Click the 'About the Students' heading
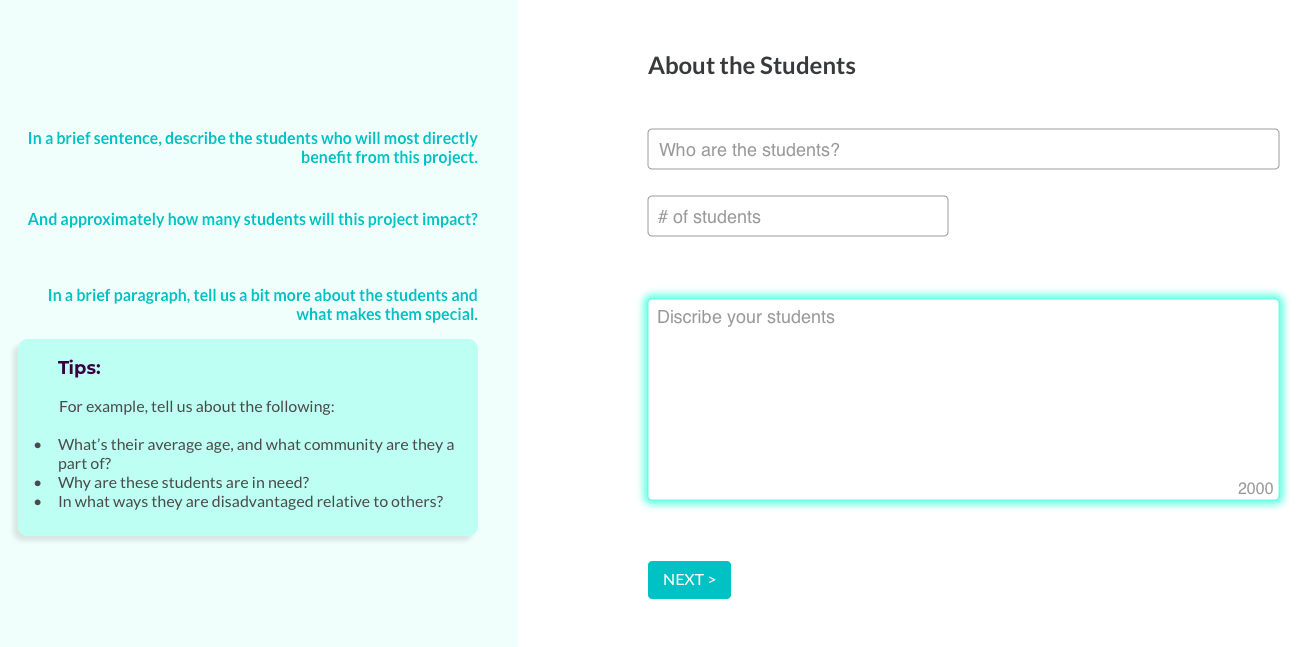The width and height of the screenshot is (1310, 647). 751,66
